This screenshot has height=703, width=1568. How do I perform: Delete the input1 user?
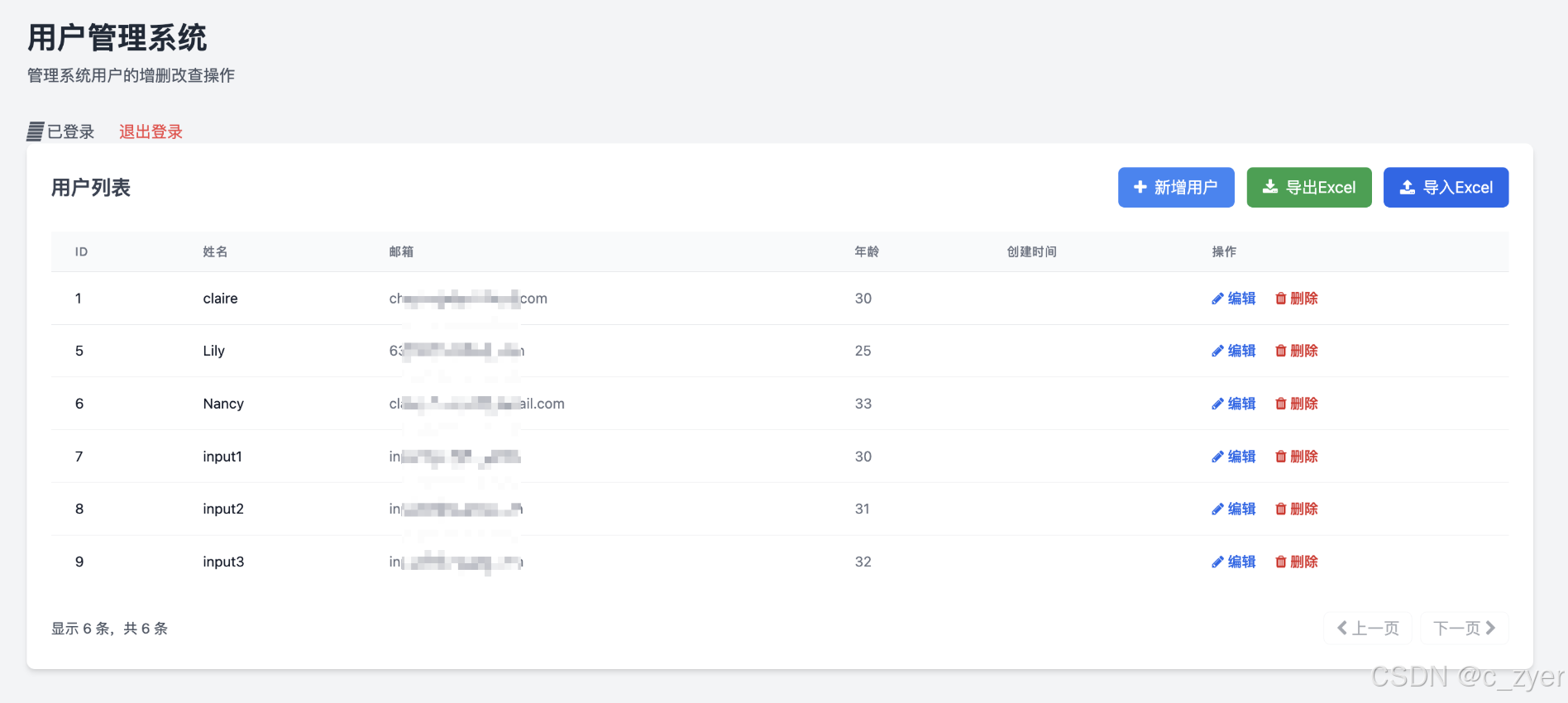click(1297, 457)
